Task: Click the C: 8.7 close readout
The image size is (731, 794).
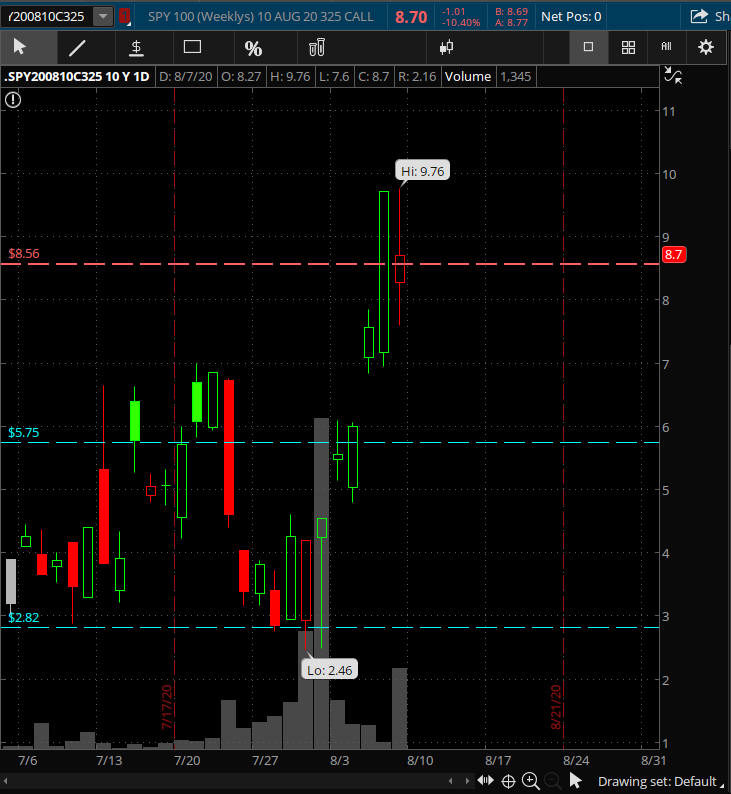Action: 374,76
